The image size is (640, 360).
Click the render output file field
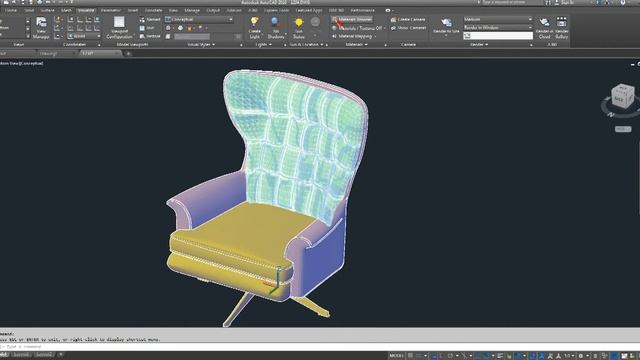498,36
